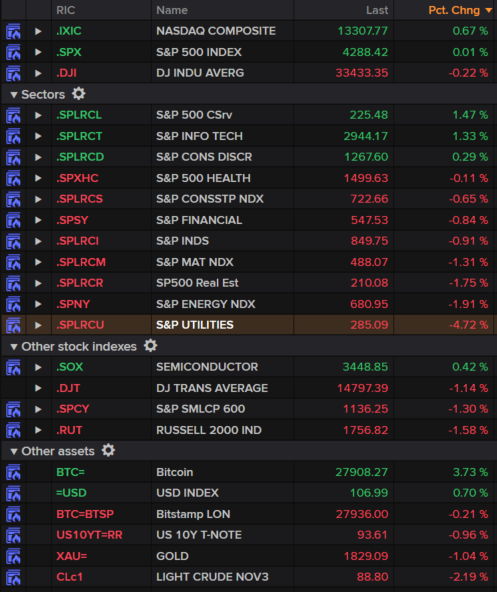Click news icon in GOLD row
The width and height of the screenshot is (497, 592).
[x=13, y=557]
